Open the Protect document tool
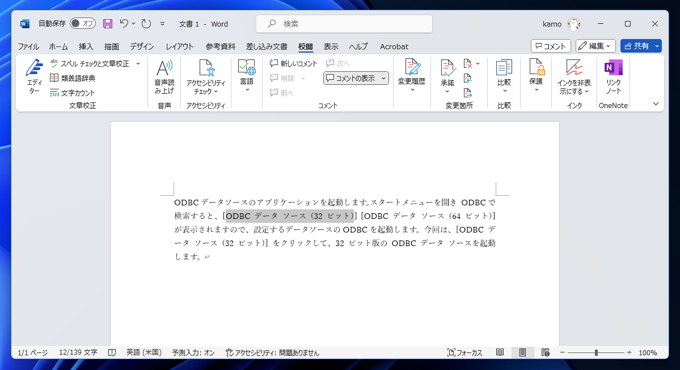680x370 pixels. pyautogui.click(x=536, y=76)
